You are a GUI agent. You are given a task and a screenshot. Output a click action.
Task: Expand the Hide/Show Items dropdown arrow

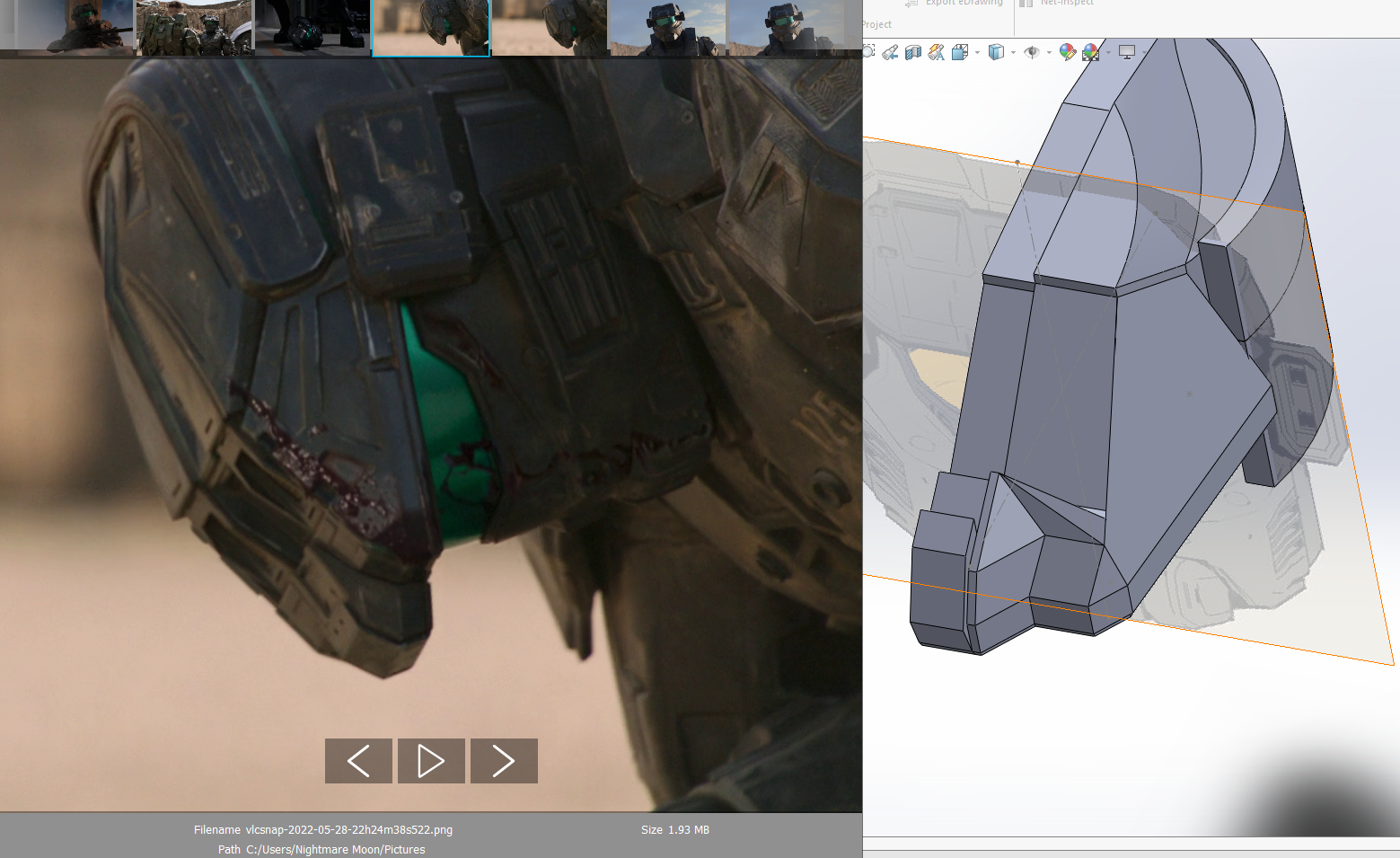tap(1049, 52)
